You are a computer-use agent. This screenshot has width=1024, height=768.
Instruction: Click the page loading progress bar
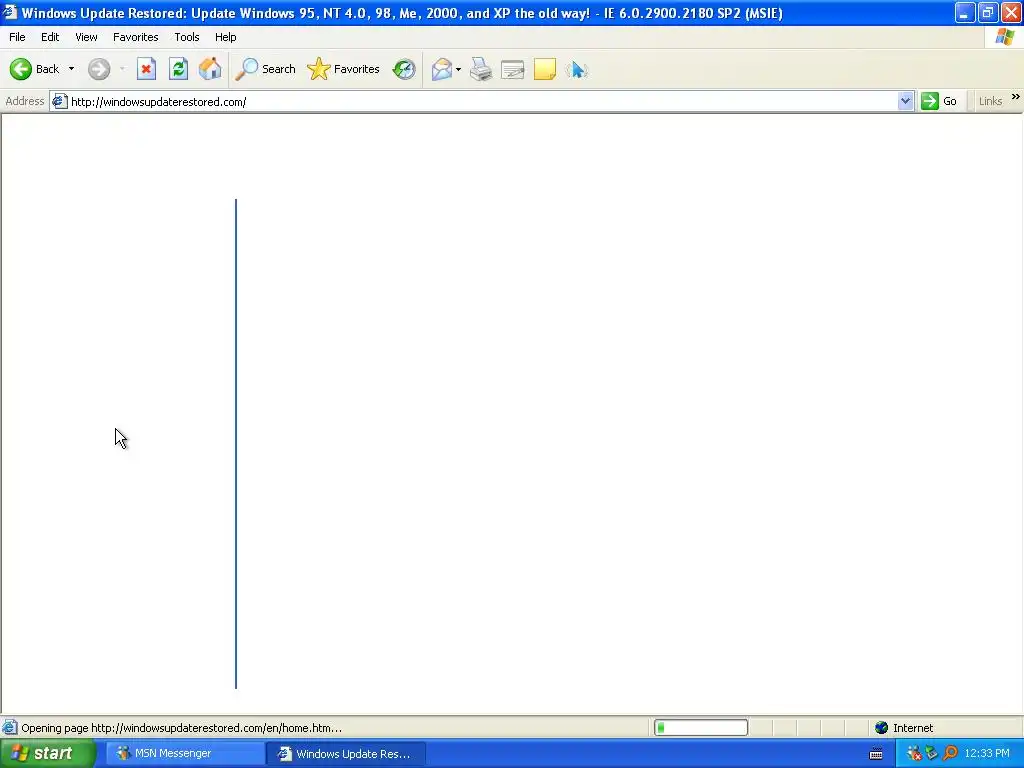coord(701,728)
